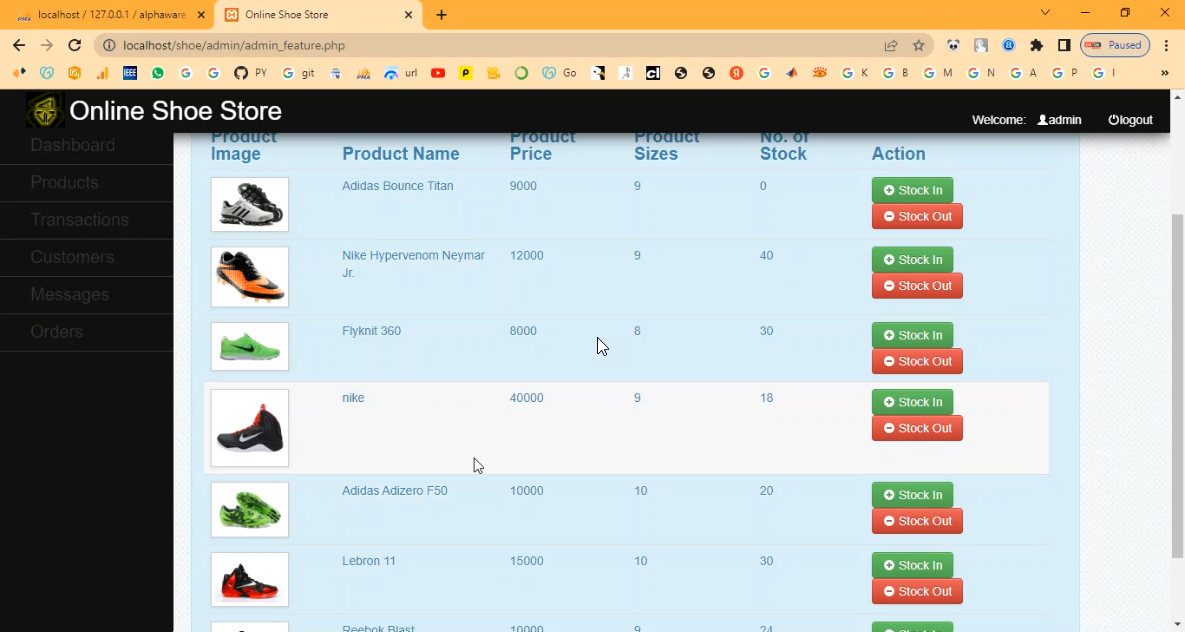
Task: Open Products in the sidebar menu
Action: (64, 182)
